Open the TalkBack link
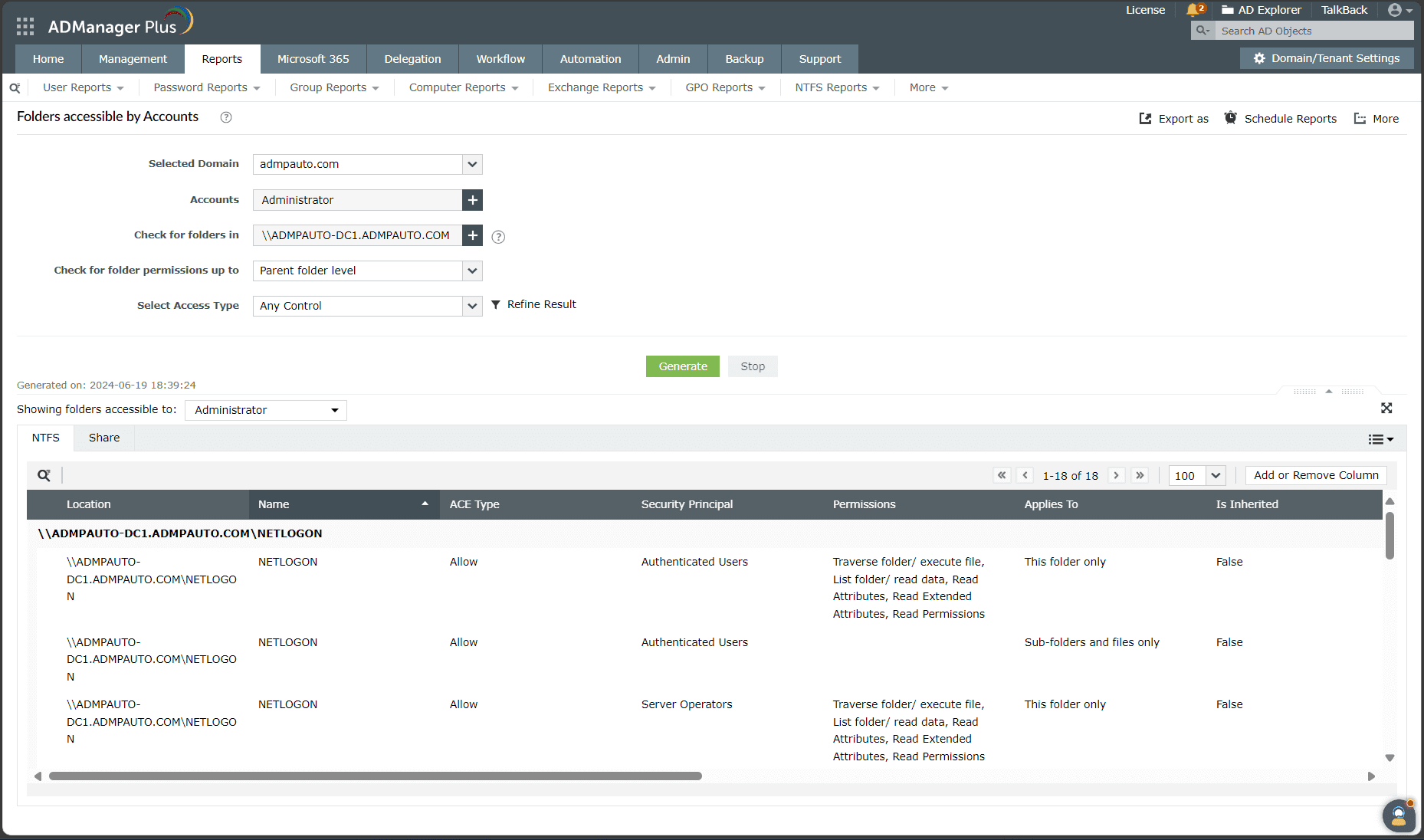The height and width of the screenshot is (840, 1424). (x=1344, y=10)
